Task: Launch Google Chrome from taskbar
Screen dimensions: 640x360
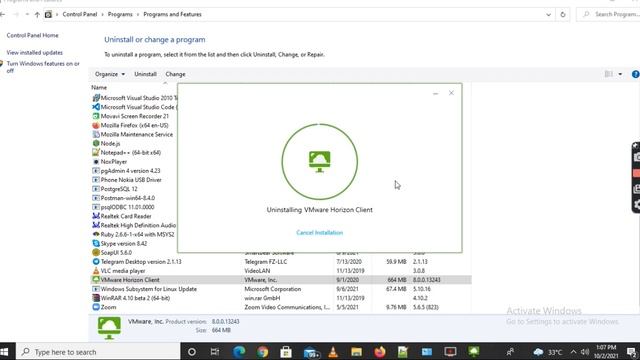Action: pos(262,352)
